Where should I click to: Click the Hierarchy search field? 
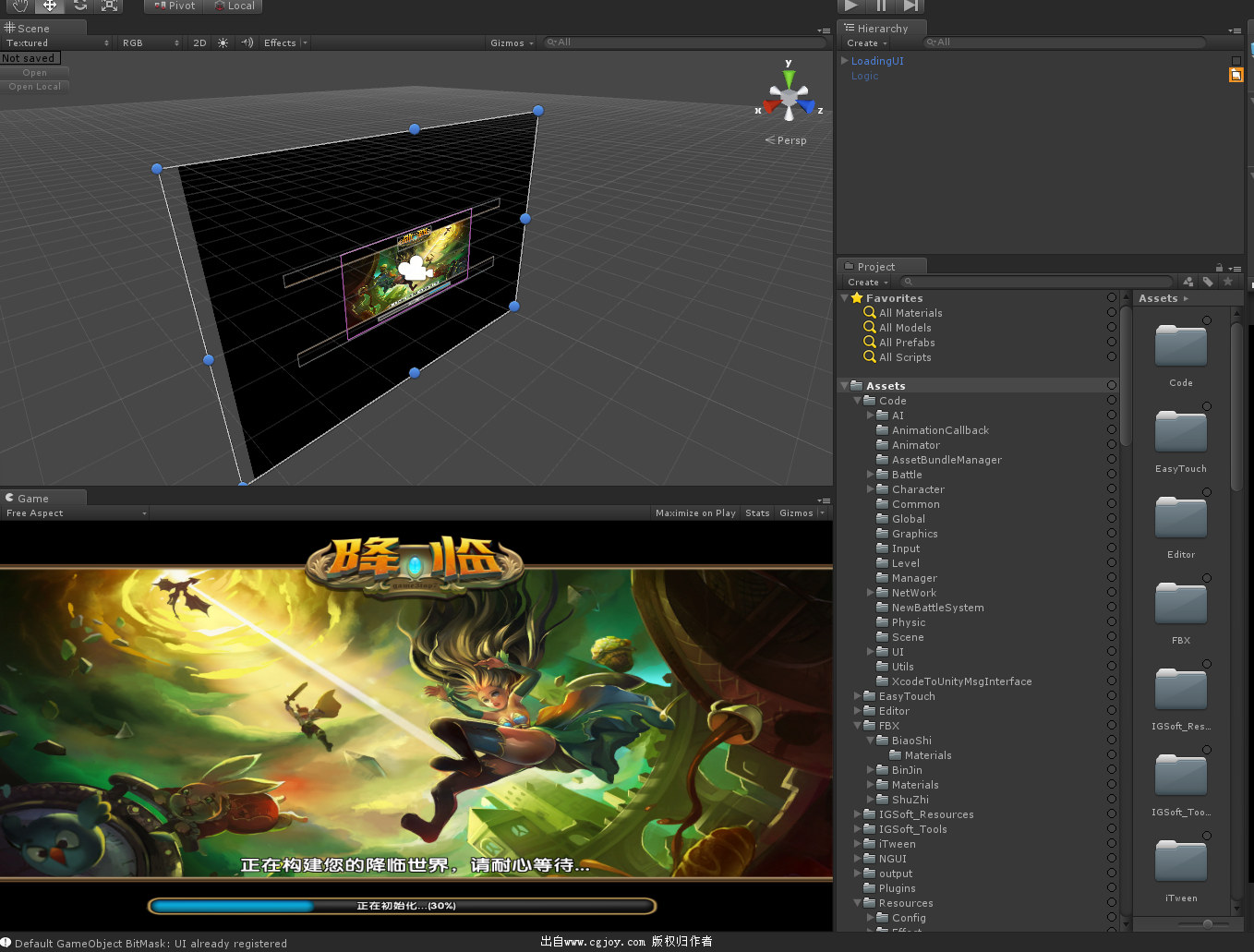1065,42
